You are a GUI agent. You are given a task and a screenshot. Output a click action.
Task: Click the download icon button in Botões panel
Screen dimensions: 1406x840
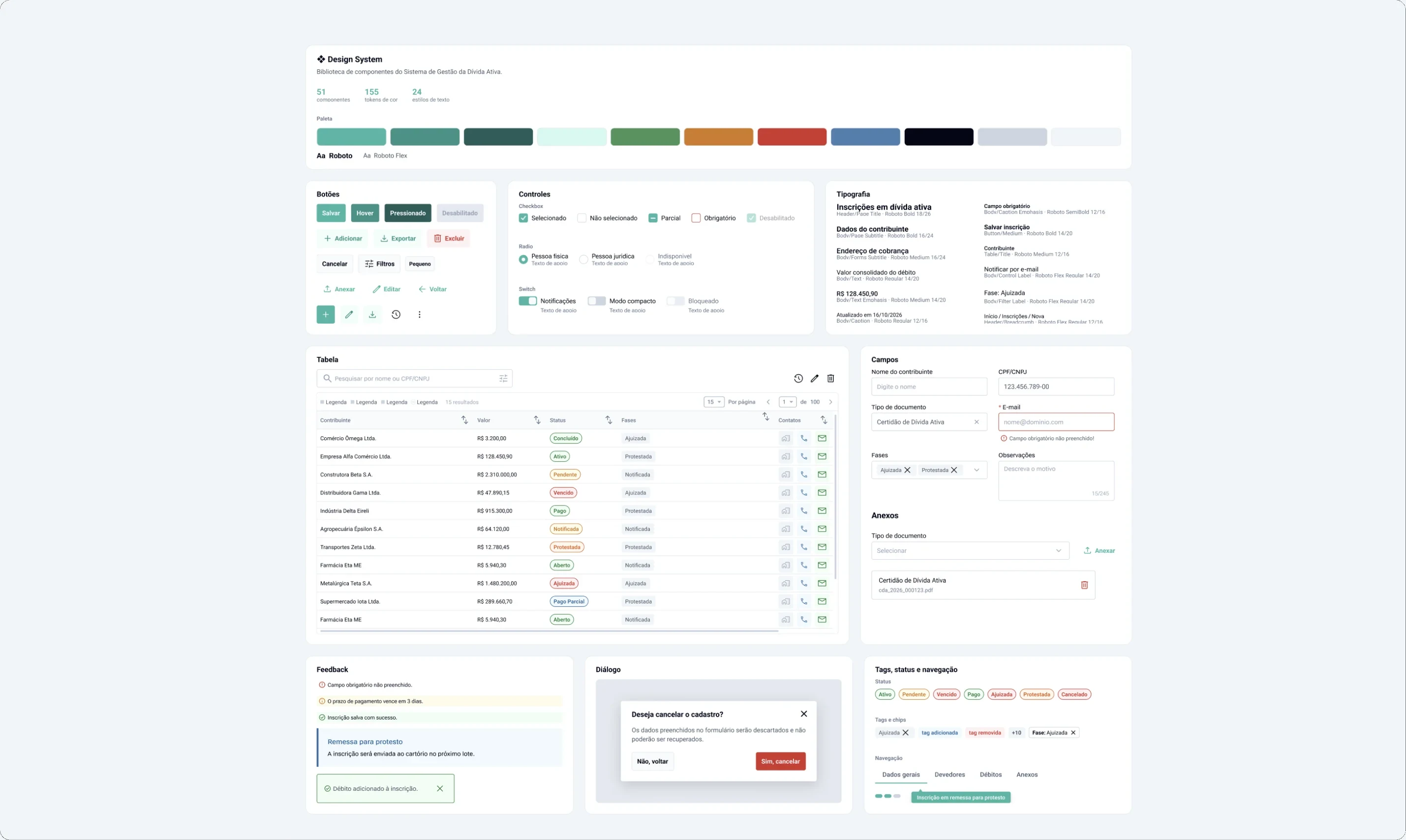(372, 315)
